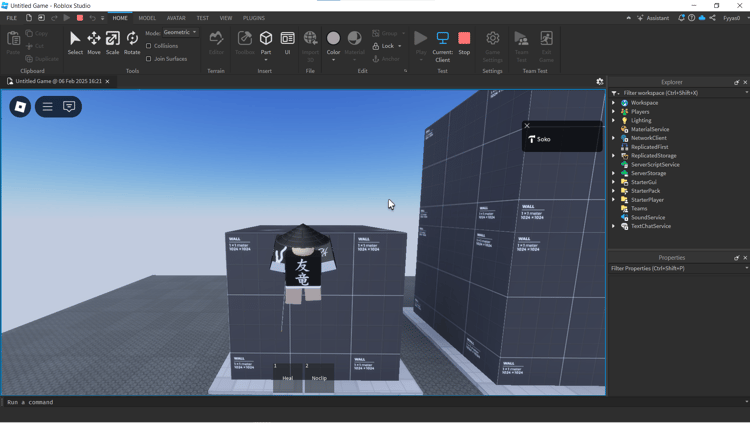Image resolution: width=750 pixels, height=423 pixels.
Task: Switch to the PLUGINS tab
Action: [254, 18]
